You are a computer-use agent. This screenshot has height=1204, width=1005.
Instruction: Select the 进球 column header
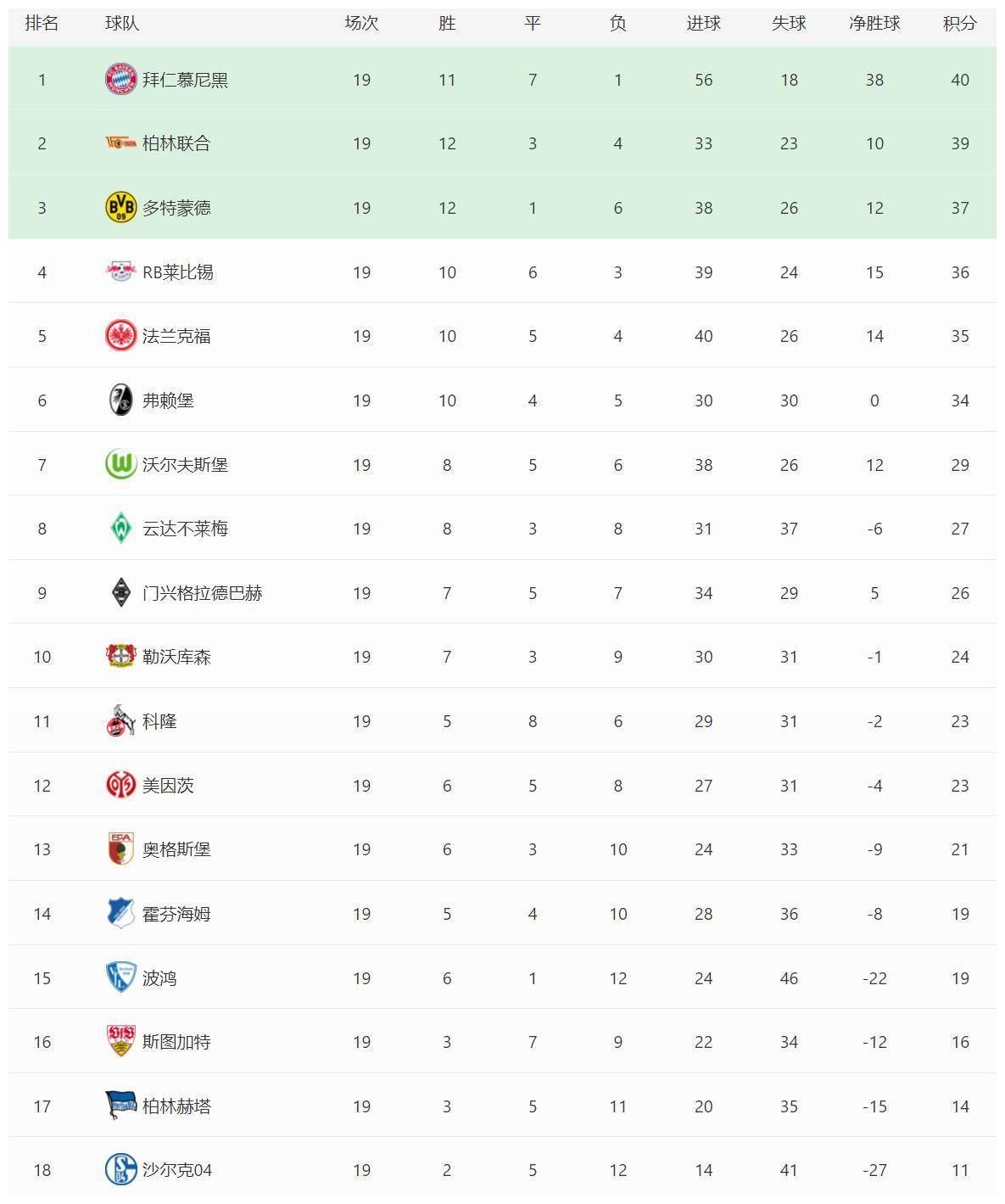[x=703, y=23]
